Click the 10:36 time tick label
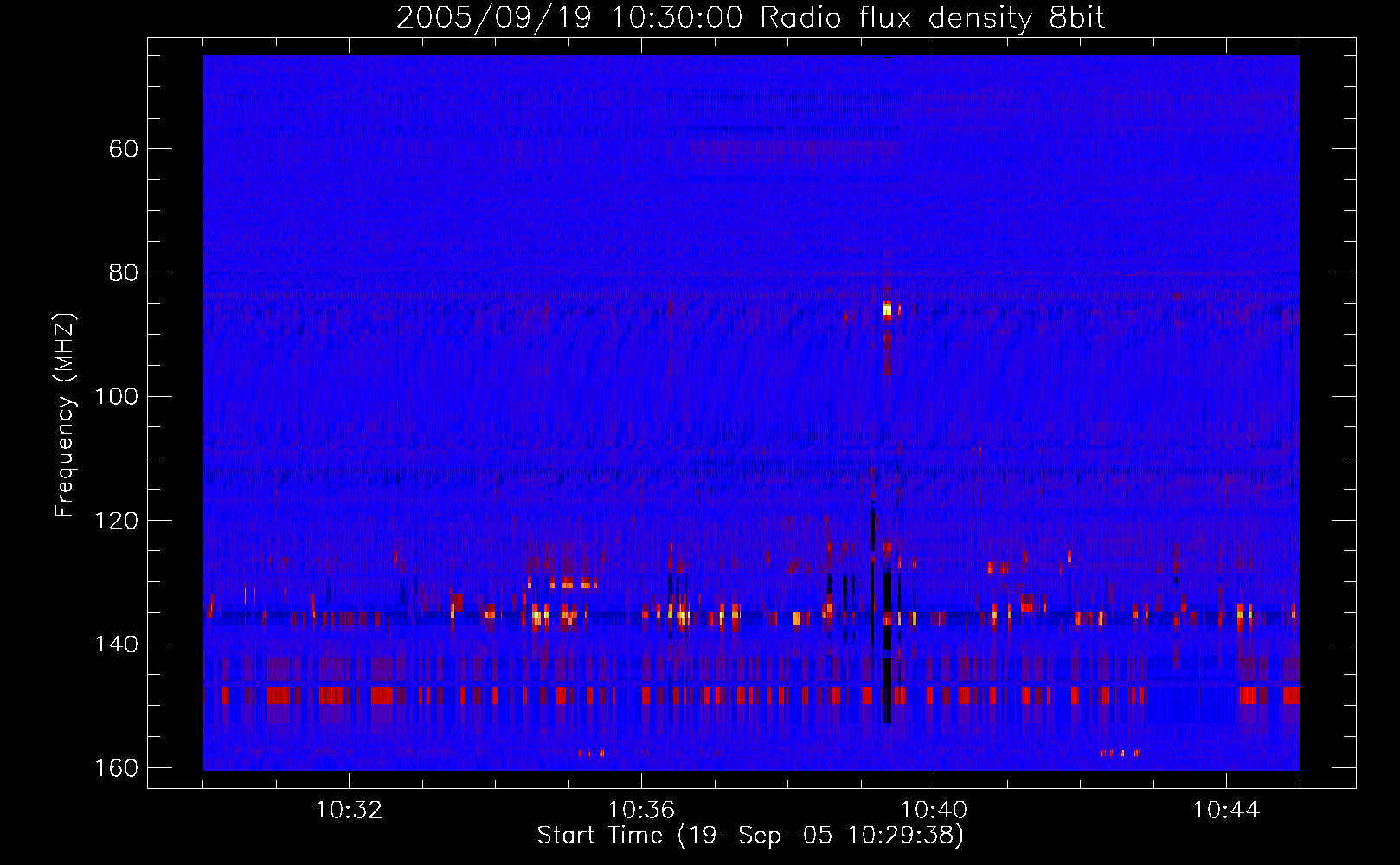This screenshot has height=865, width=1400. point(641,811)
